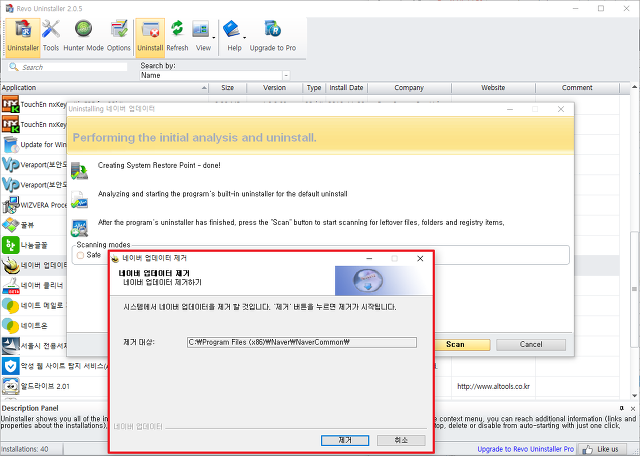
Task: Select the Update for Windows entry icon
Action: (10, 145)
